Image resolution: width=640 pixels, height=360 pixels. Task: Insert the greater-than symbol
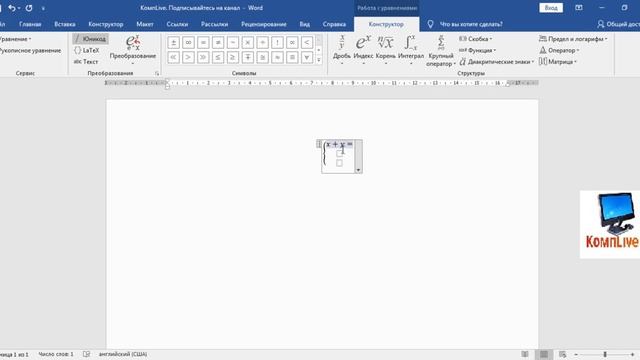(188, 57)
